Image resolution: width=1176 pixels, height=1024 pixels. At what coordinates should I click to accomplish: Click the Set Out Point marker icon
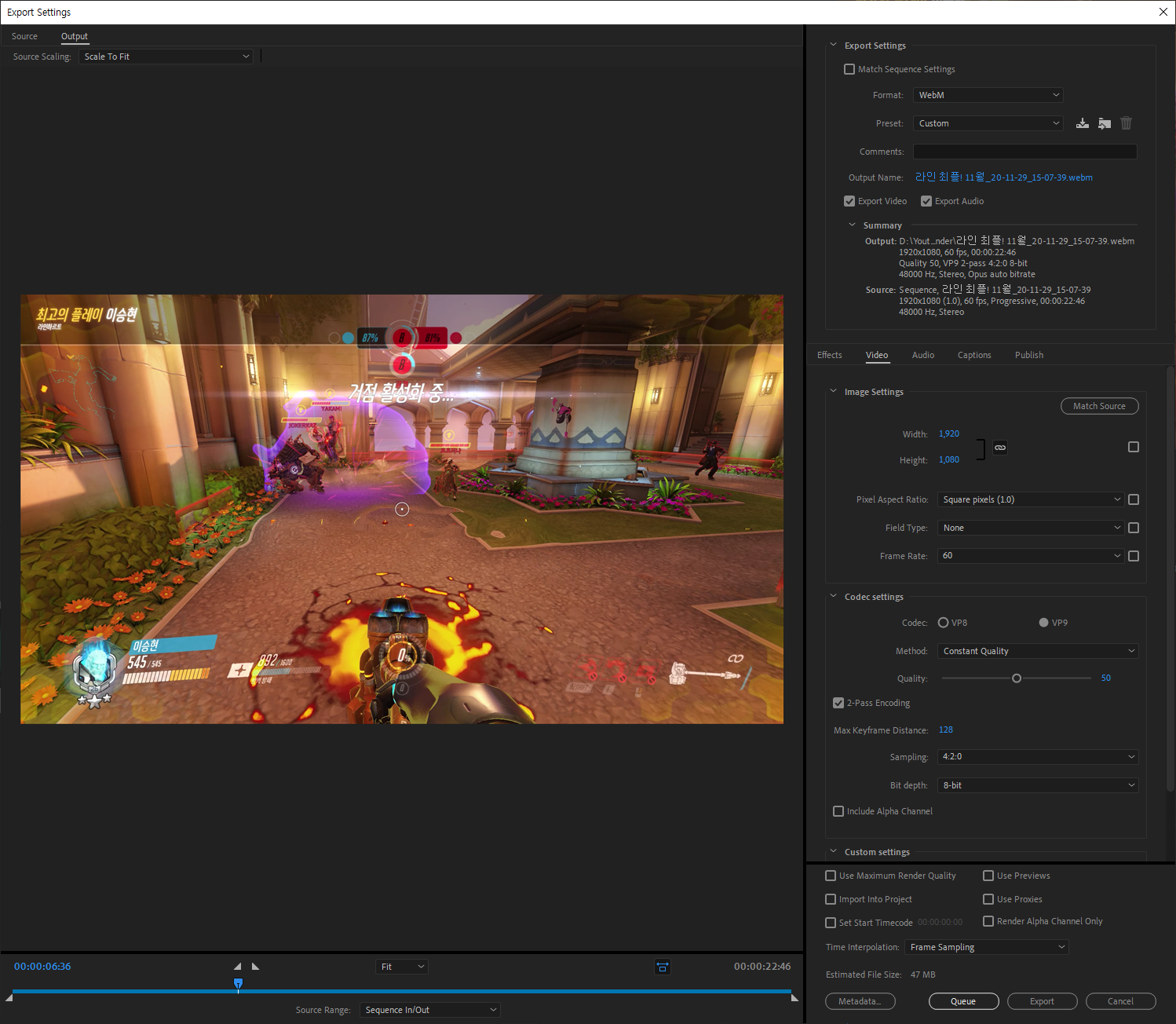pos(255,967)
